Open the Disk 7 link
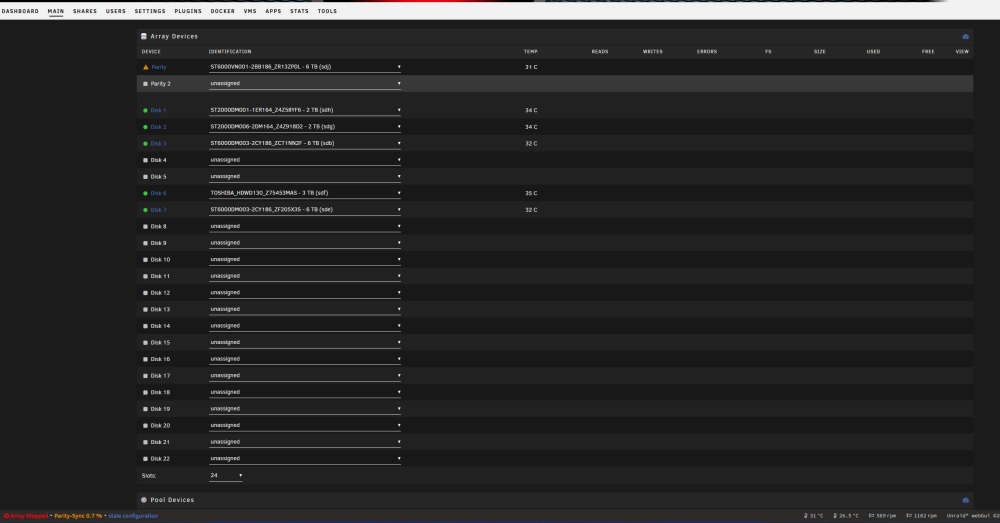Screen dimensions: 1000x523 coord(158,210)
